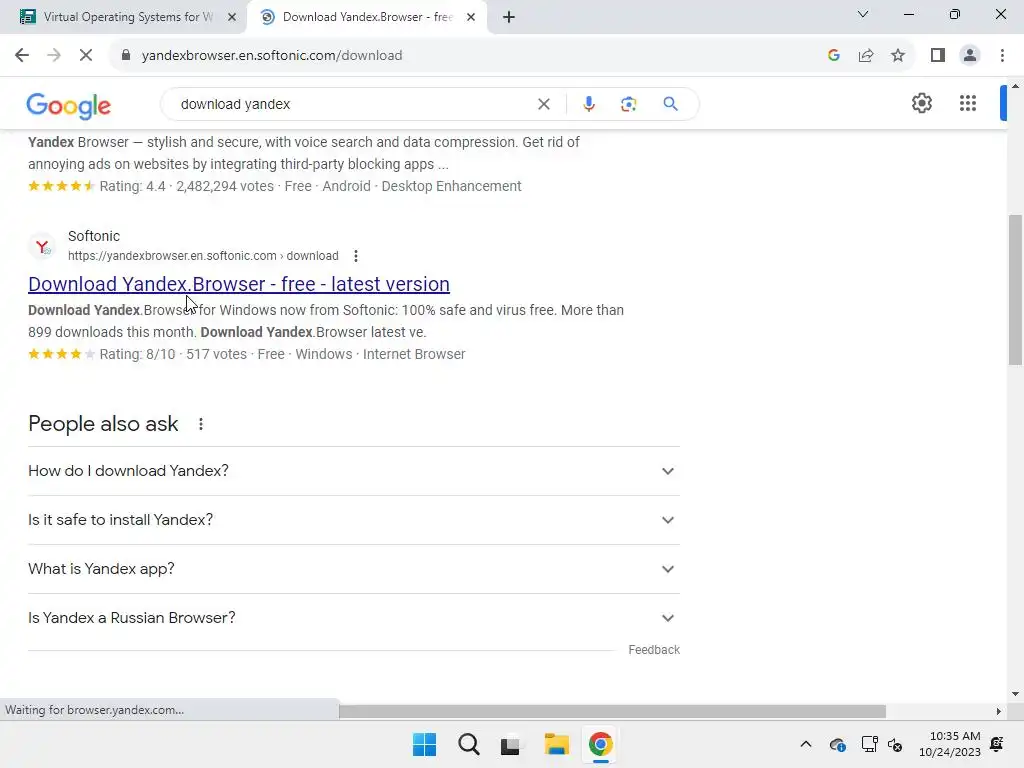The width and height of the screenshot is (1024, 768).
Task: Click the Feedback link
Action: pos(654,650)
